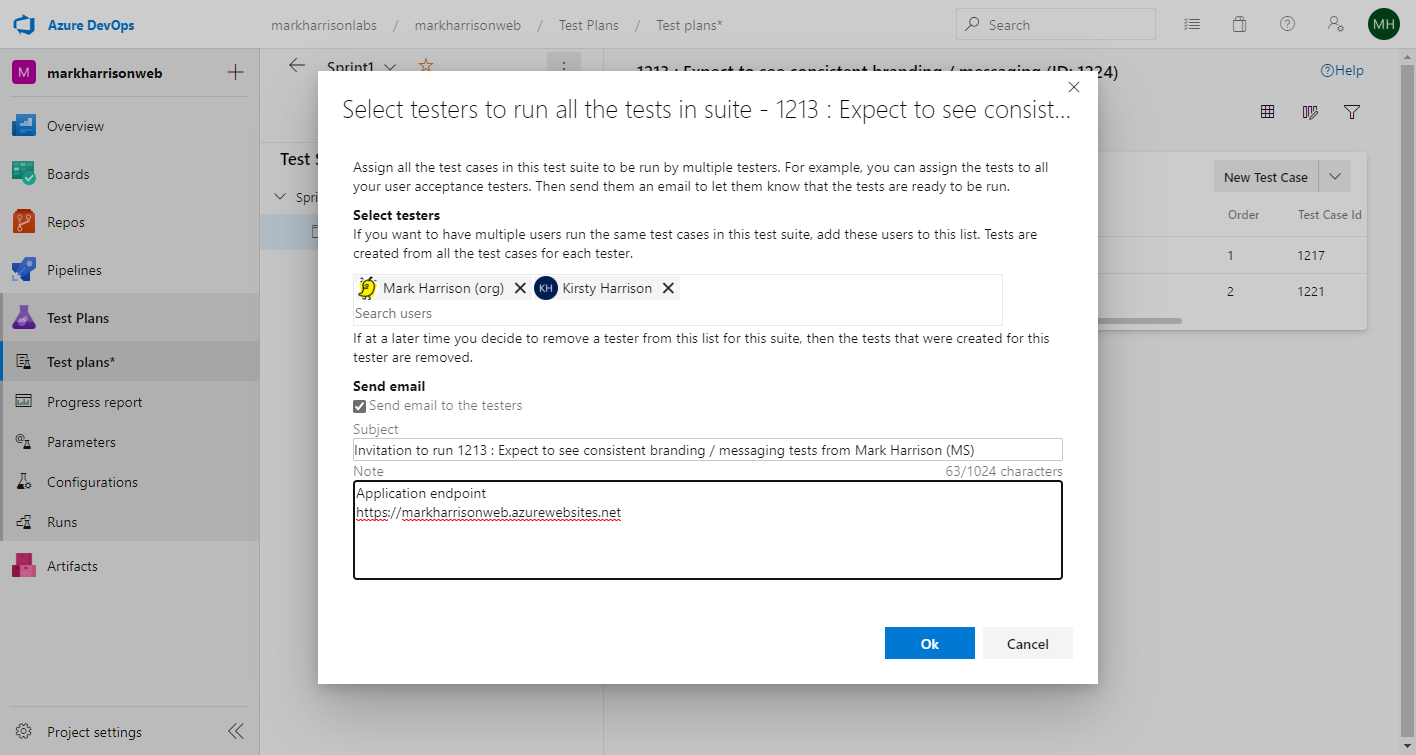
Task: Remove Kirsty Harrison from testers list
Action: [669, 288]
